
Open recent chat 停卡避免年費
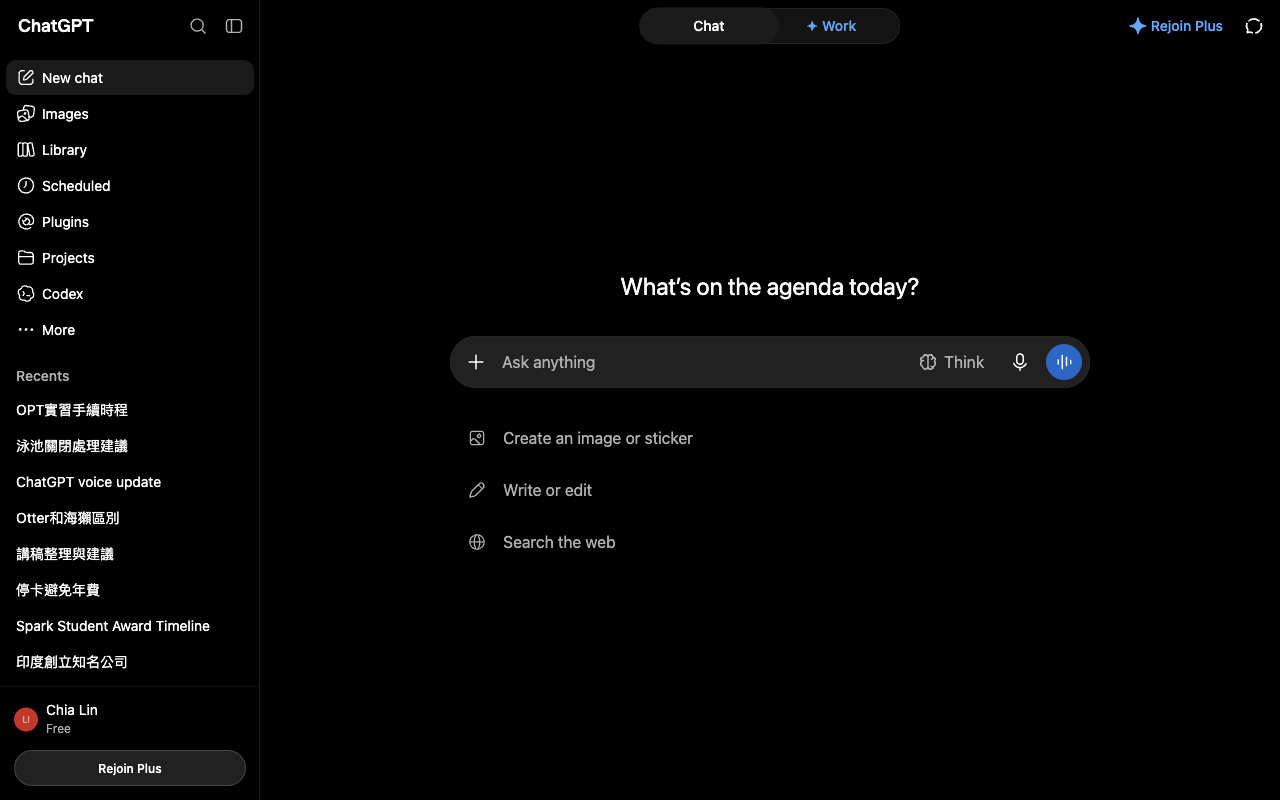(x=130, y=590)
